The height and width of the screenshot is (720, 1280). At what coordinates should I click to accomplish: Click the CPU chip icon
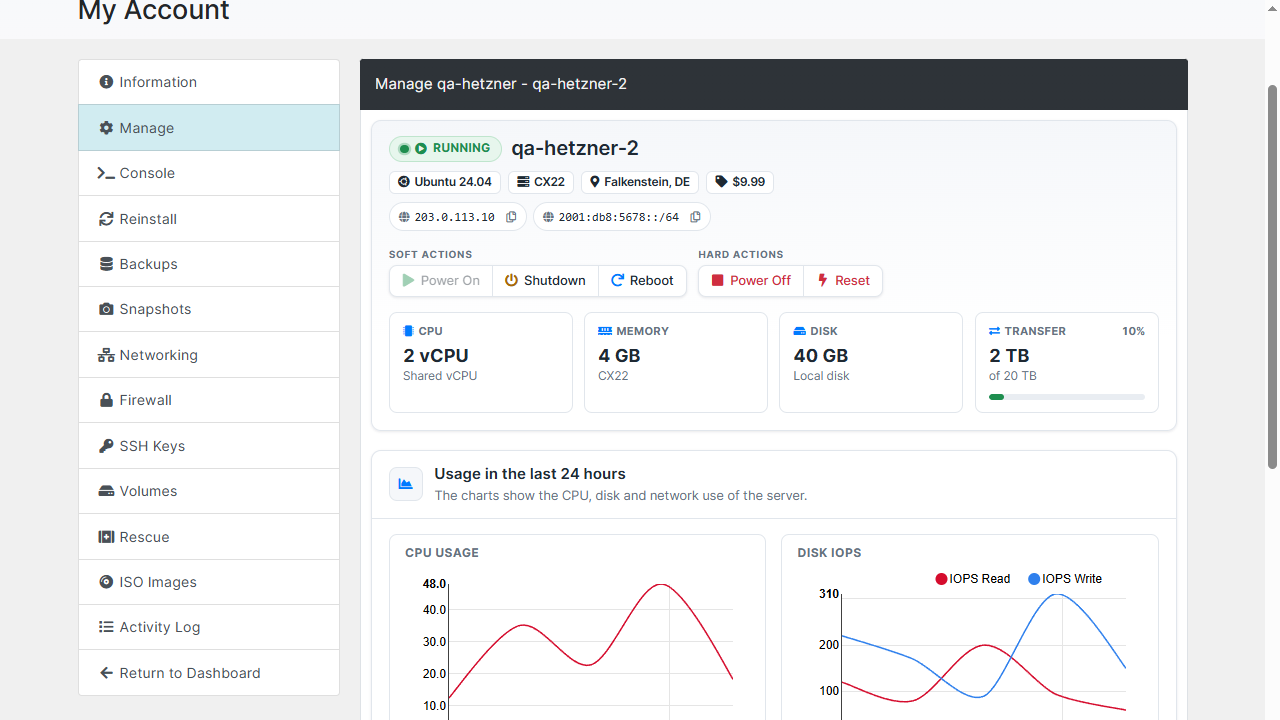coord(408,331)
